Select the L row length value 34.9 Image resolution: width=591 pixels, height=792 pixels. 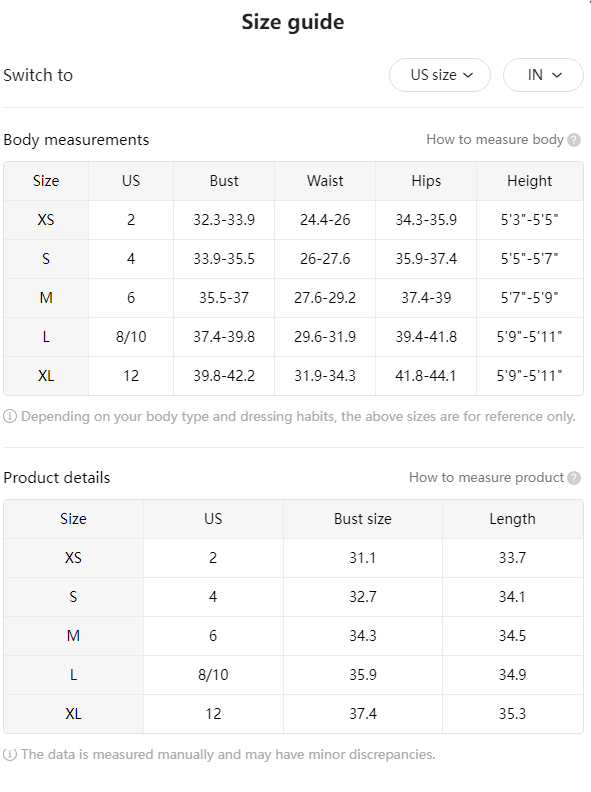(x=512, y=675)
